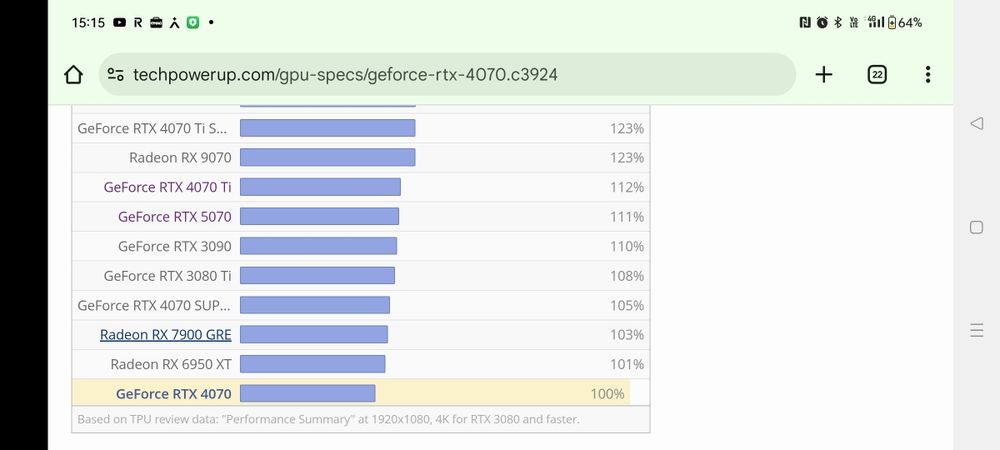1000x450 pixels.
Task: Open the Radeon RX 7900 GRE link
Action: pos(166,335)
